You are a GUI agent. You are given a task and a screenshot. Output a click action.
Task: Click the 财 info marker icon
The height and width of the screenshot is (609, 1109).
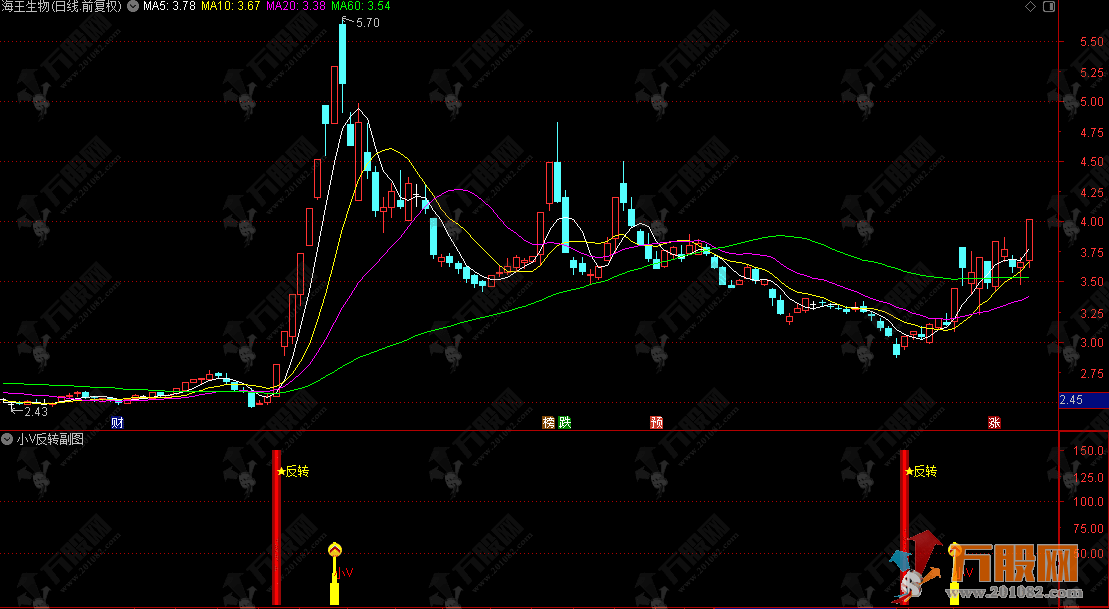[x=118, y=422]
